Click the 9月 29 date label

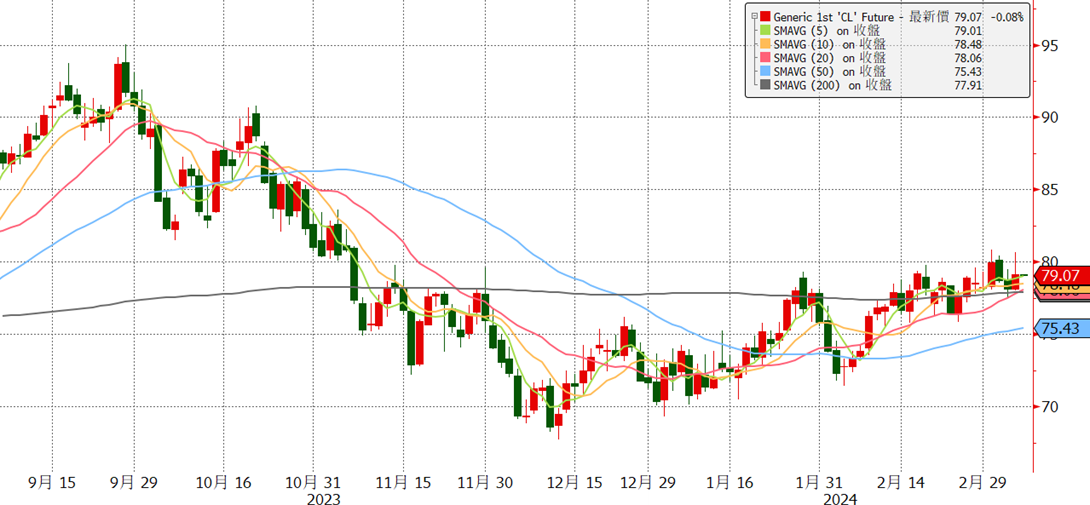pyautogui.click(x=133, y=481)
